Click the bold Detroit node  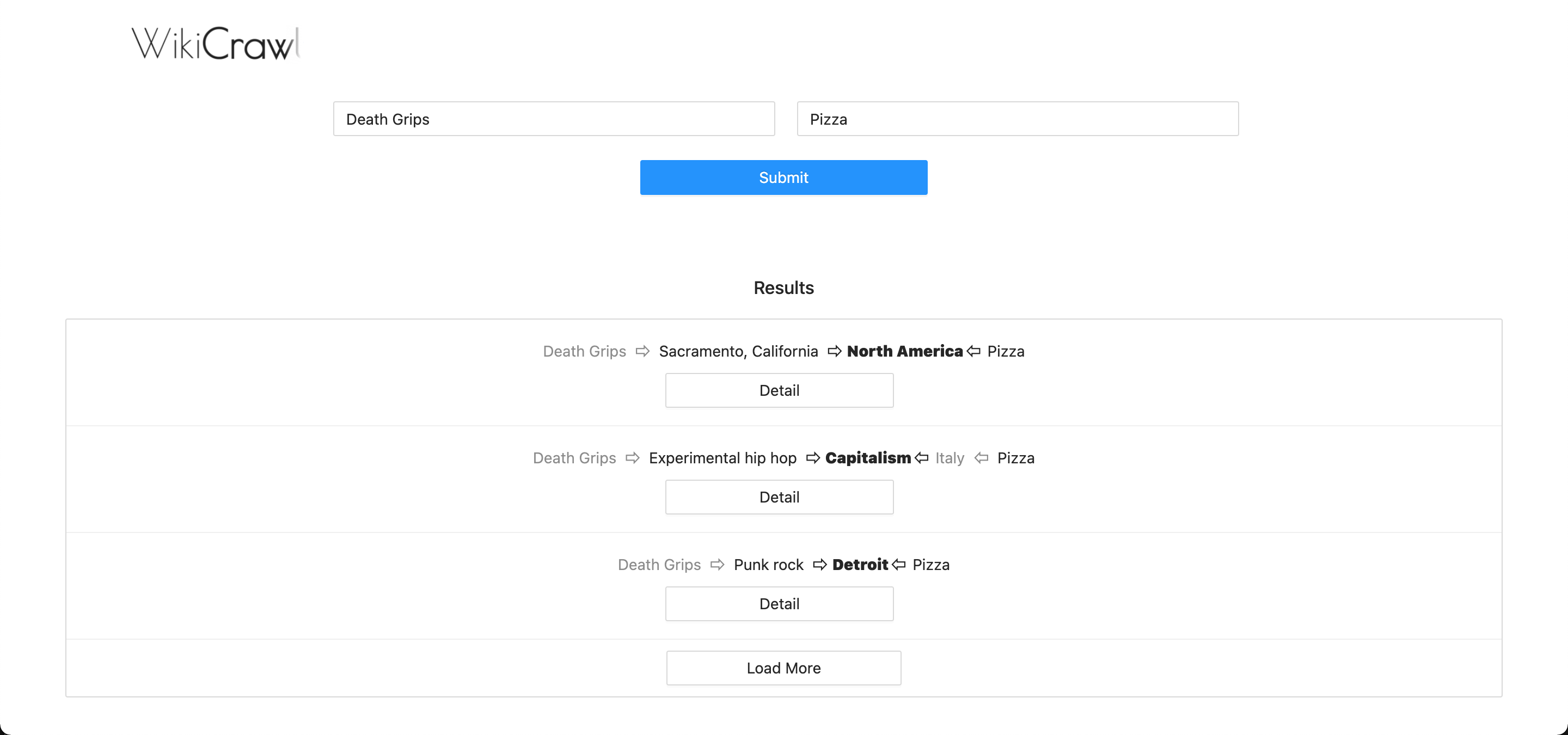(860, 564)
